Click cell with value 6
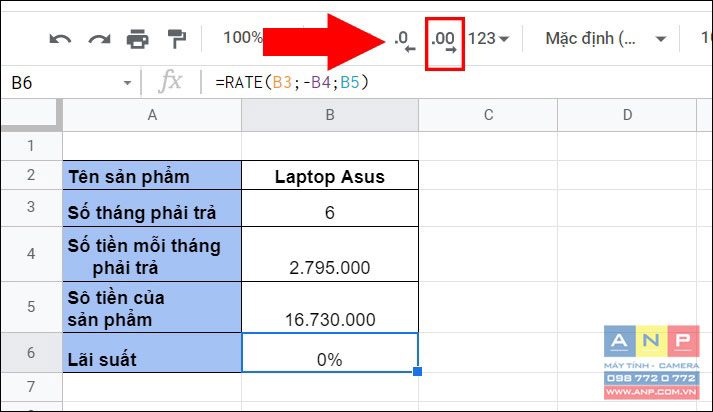This screenshot has width=713, height=412. [x=330, y=208]
